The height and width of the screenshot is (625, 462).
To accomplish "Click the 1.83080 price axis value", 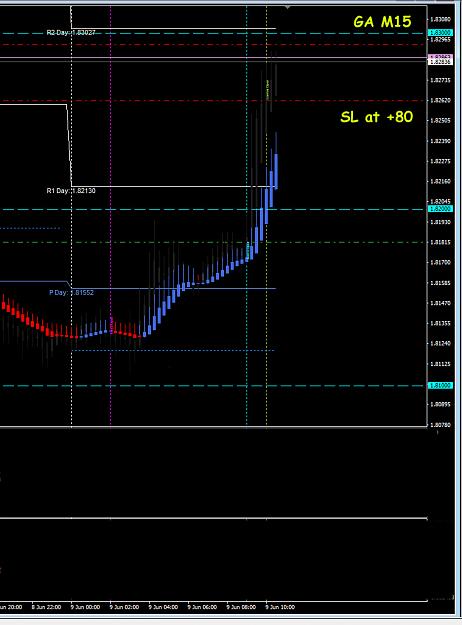I will point(441,19).
